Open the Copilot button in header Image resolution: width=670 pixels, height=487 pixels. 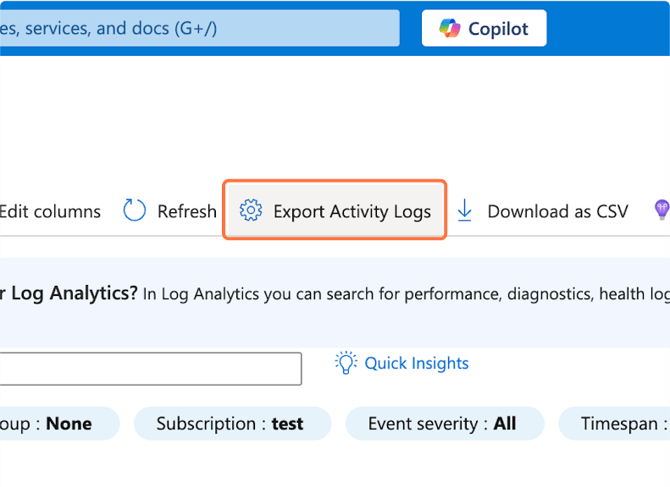[x=484, y=29]
